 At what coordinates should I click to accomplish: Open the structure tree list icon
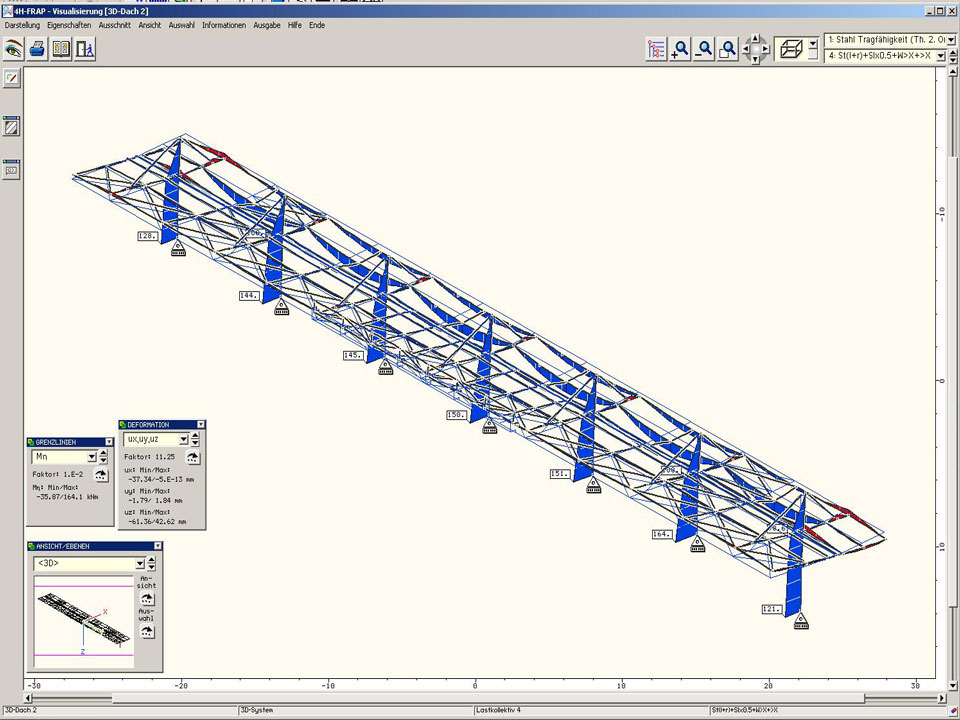(656, 49)
